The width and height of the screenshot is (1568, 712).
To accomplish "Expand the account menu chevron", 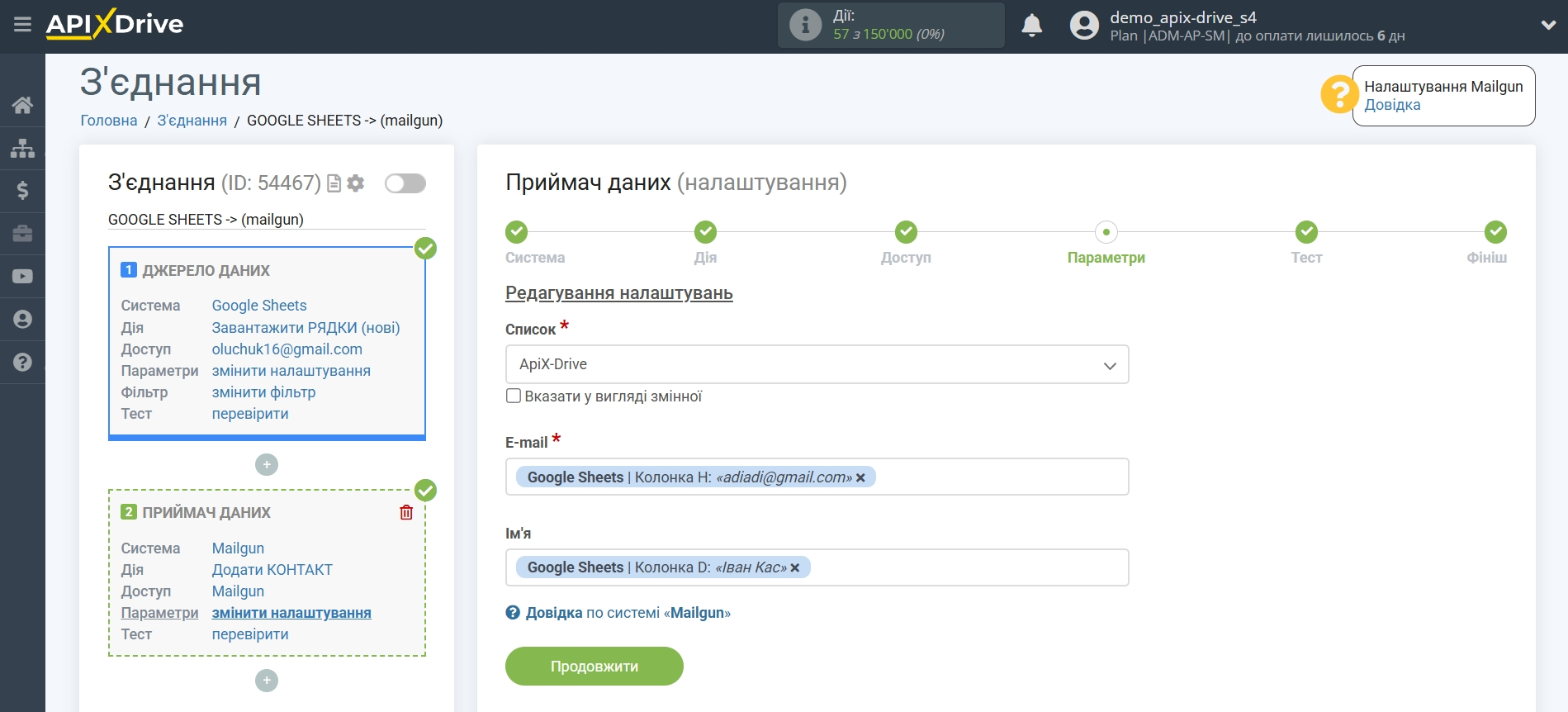I will tap(1548, 26).
